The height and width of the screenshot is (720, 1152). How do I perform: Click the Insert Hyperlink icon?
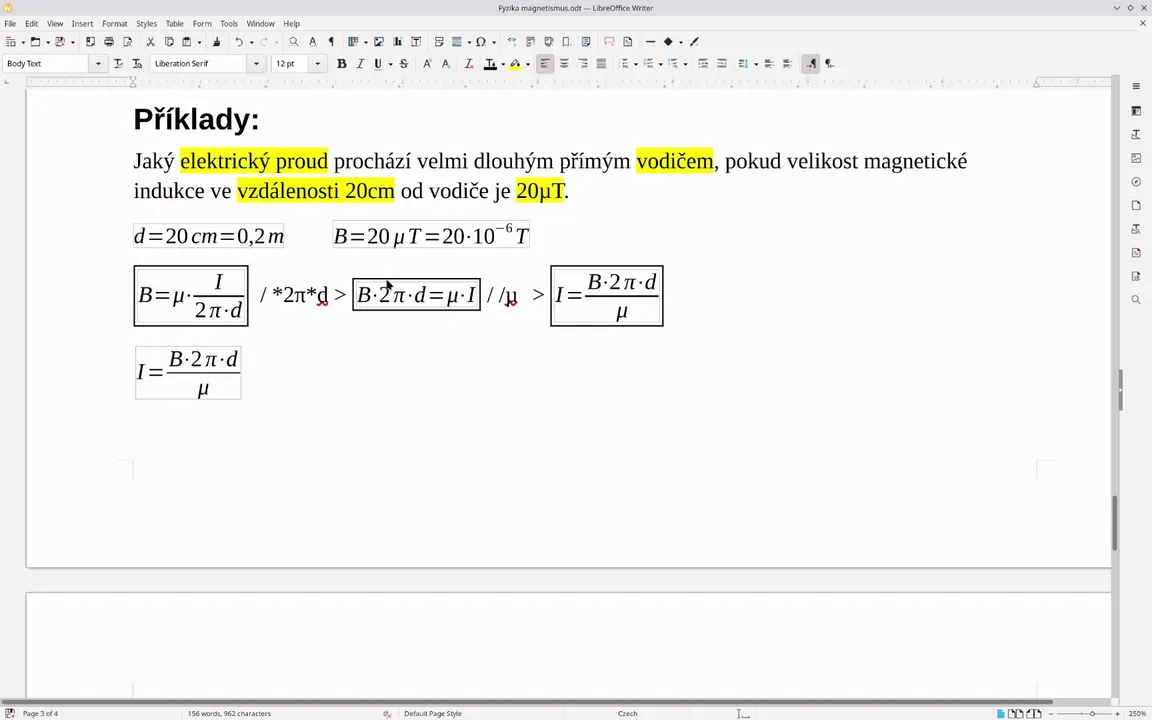point(512,42)
